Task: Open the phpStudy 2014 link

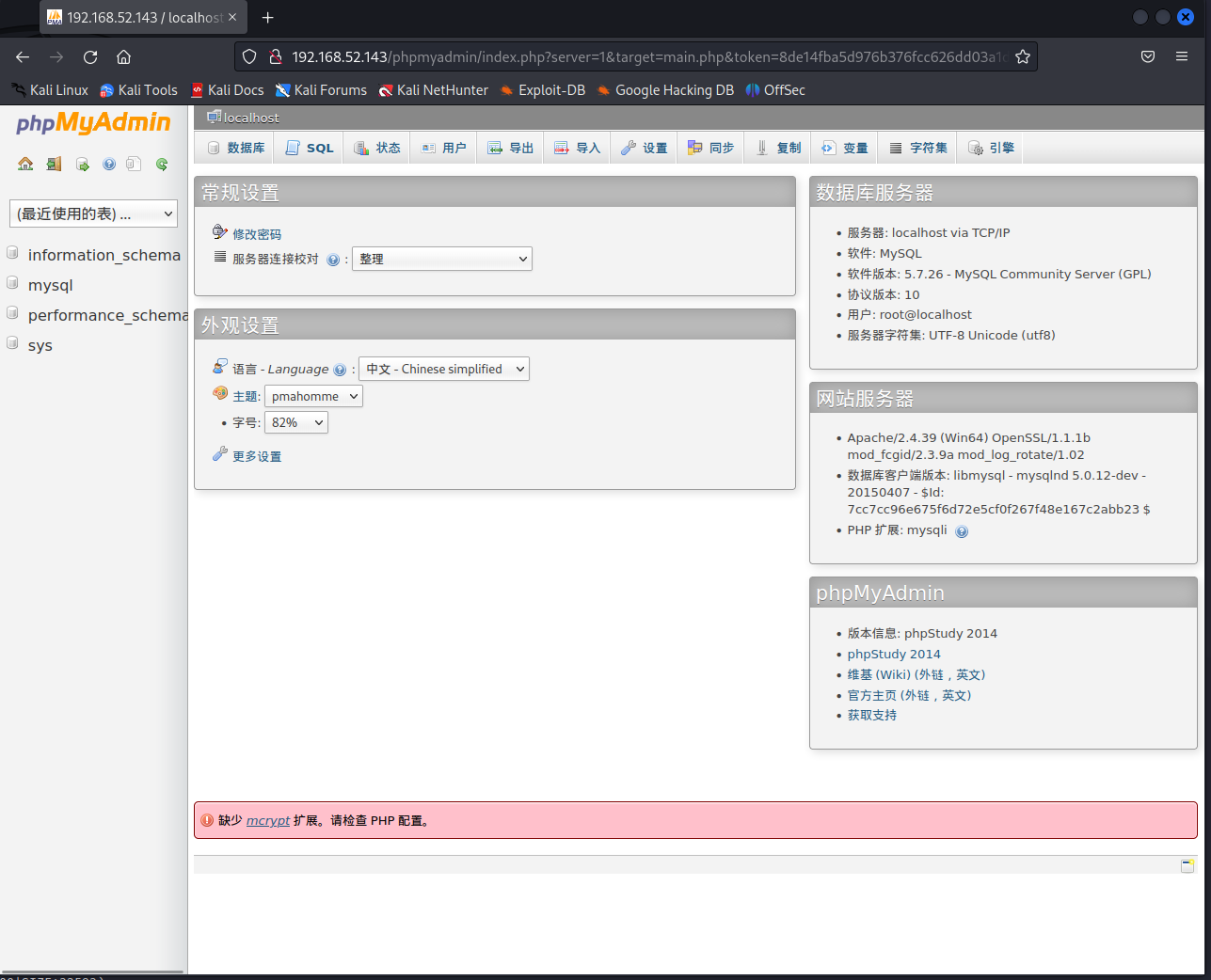Action: (894, 654)
